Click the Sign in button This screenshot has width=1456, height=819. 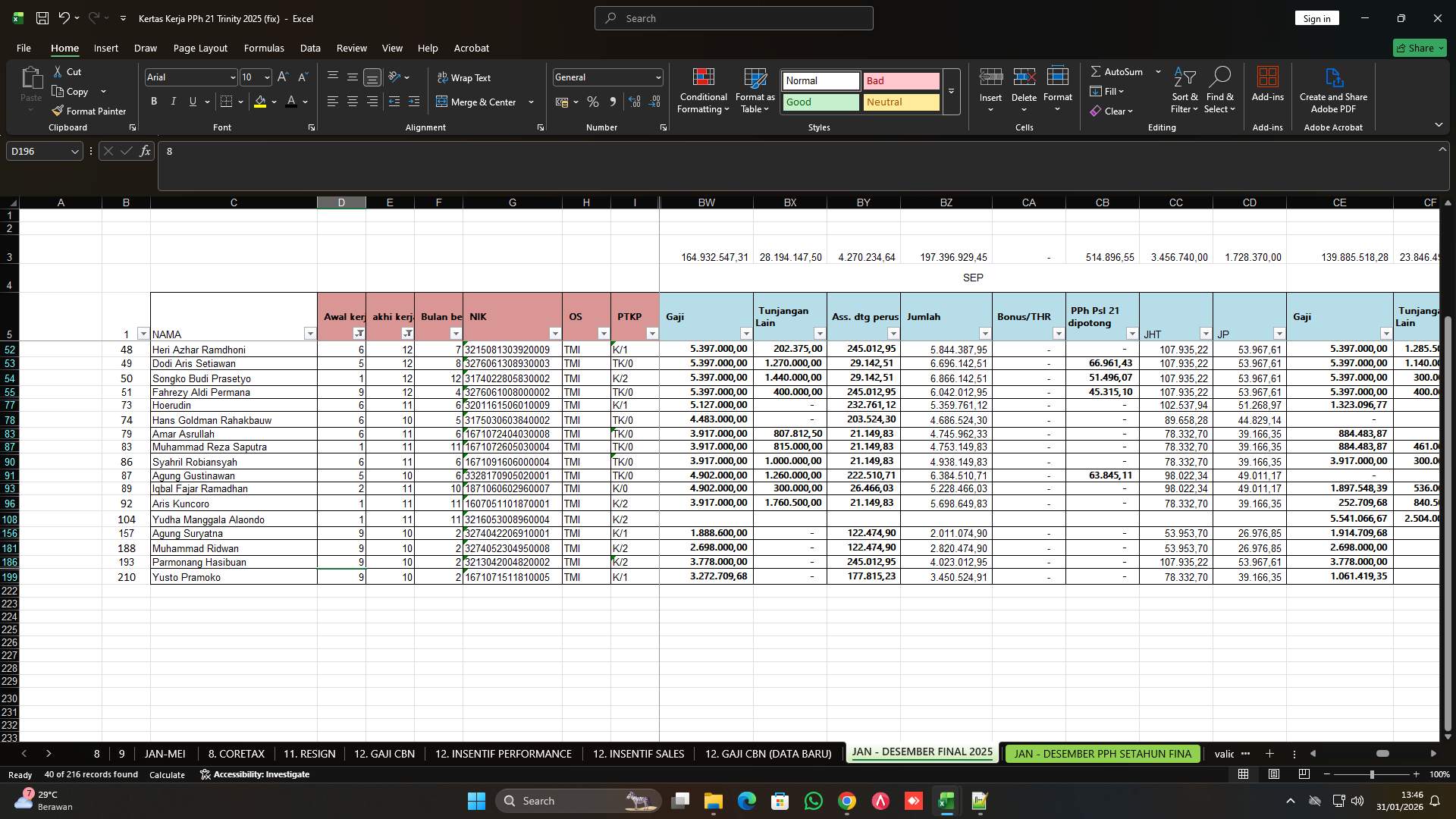(x=1316, y=17)
